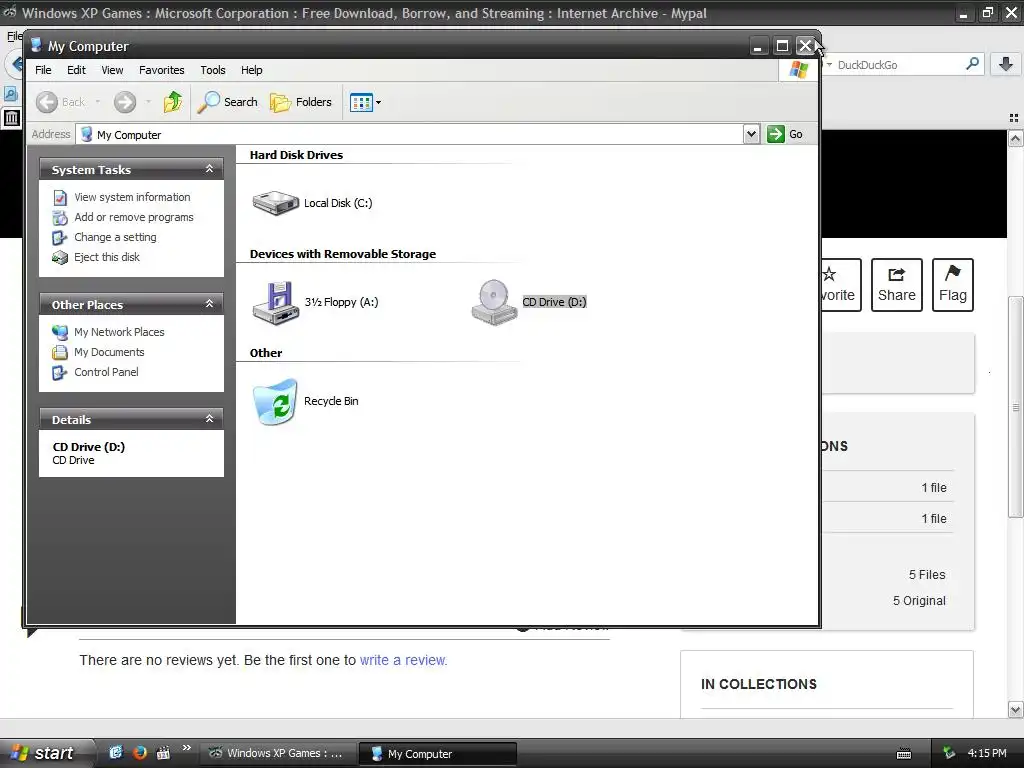Open the Recycle Bin icon
The height and width of the screenshot is (768, 1024).
pyautogui.click(x=275, y=402)
